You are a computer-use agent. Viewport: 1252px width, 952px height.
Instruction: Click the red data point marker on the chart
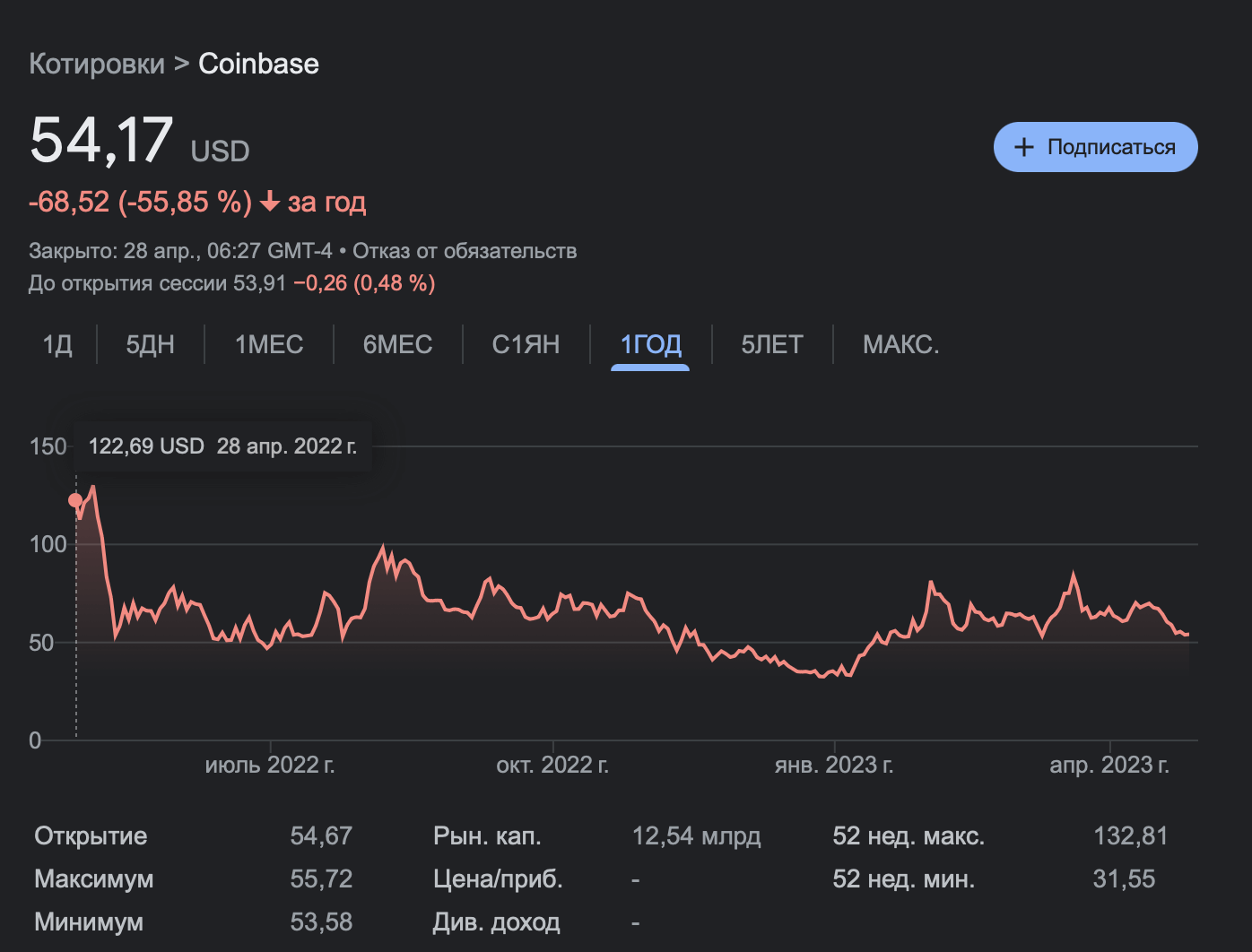[x=75, y=500]
